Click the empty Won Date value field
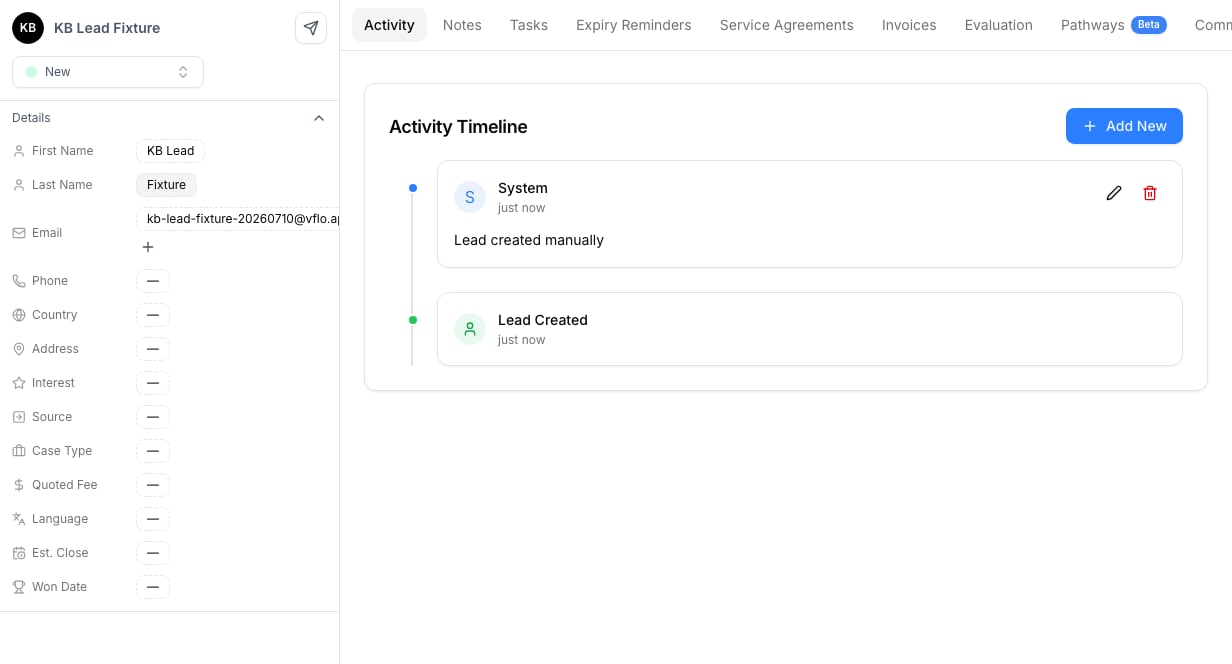 pyautogui.click(x=153, y=587)
